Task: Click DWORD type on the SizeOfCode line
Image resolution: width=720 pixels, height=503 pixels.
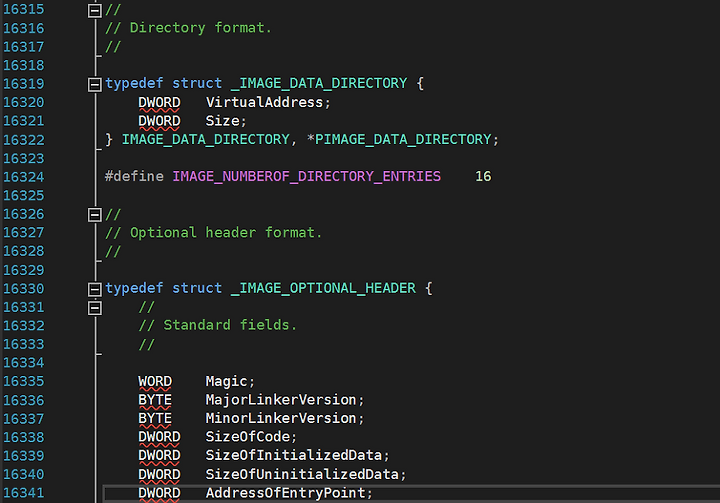Action: click(x=159, y=436)
